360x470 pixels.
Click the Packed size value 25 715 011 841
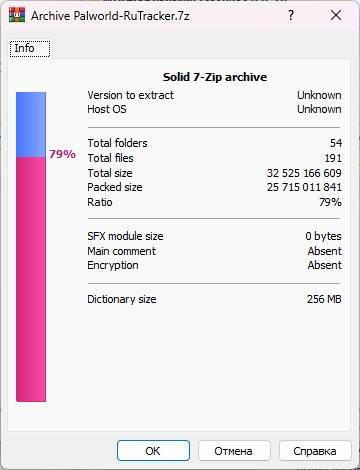[x=304, y=187]
